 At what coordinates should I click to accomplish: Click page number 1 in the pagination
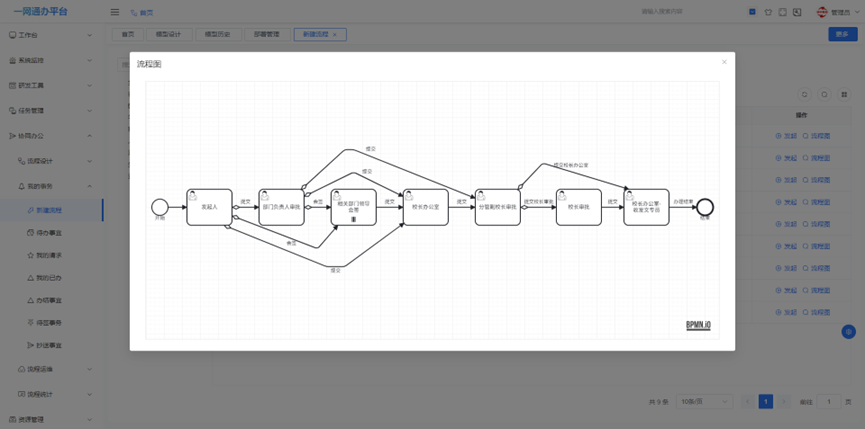pyautogui.click(x=765, y=401)
